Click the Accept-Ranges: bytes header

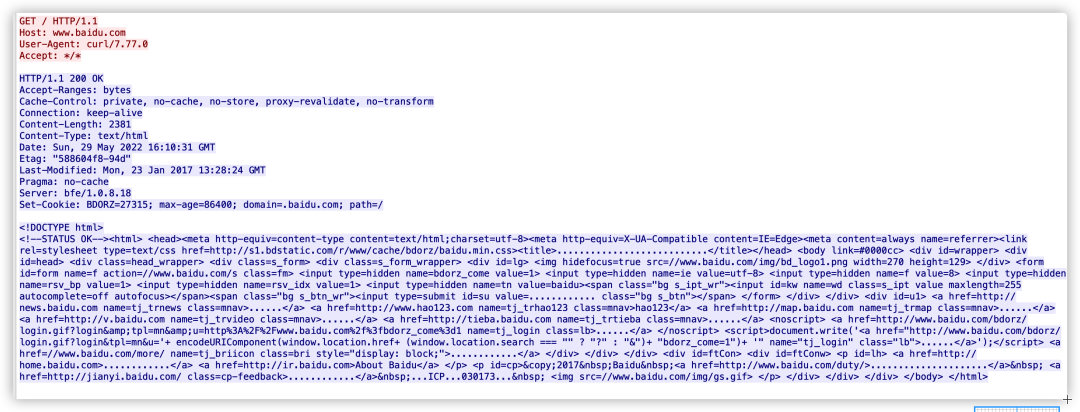point(74,90)
